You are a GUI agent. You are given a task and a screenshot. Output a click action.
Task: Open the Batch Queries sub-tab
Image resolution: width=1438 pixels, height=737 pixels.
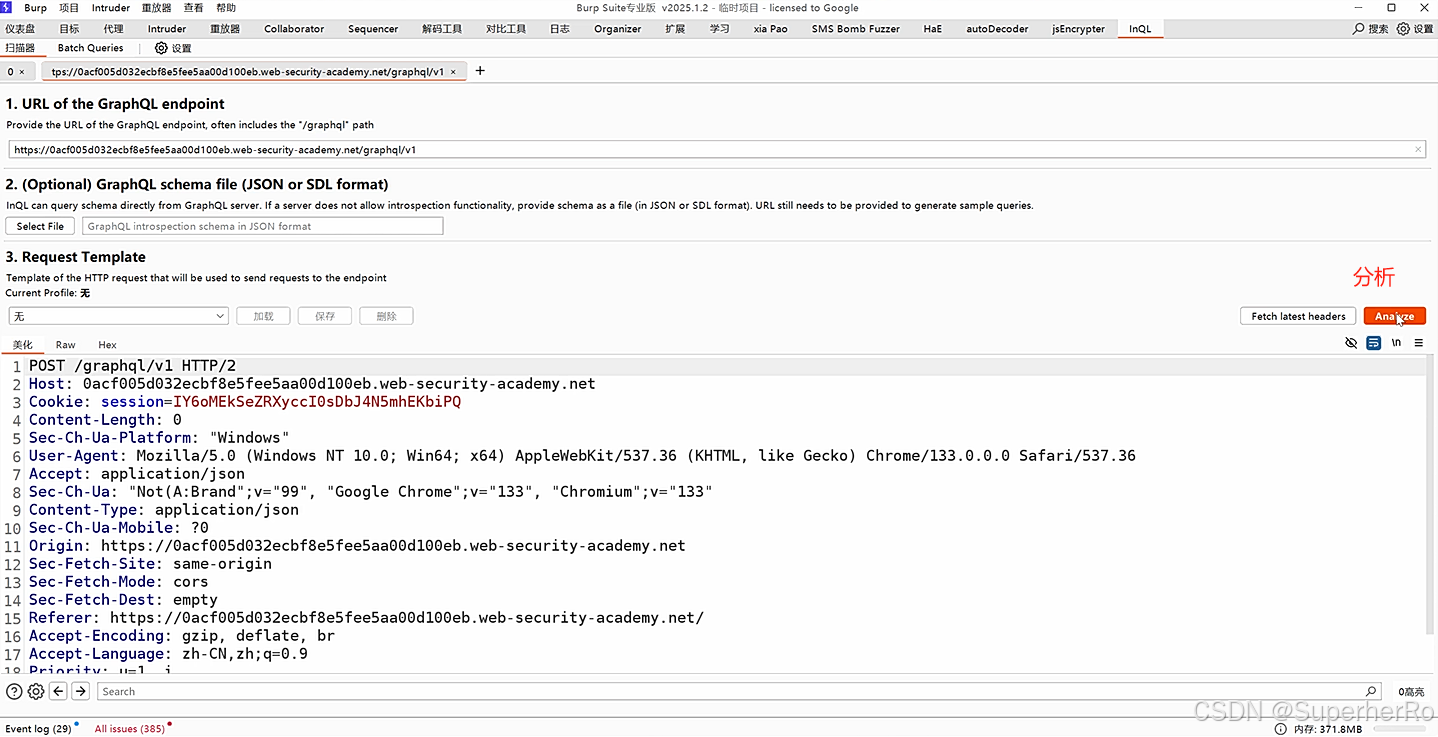click(x=90, y=47)
